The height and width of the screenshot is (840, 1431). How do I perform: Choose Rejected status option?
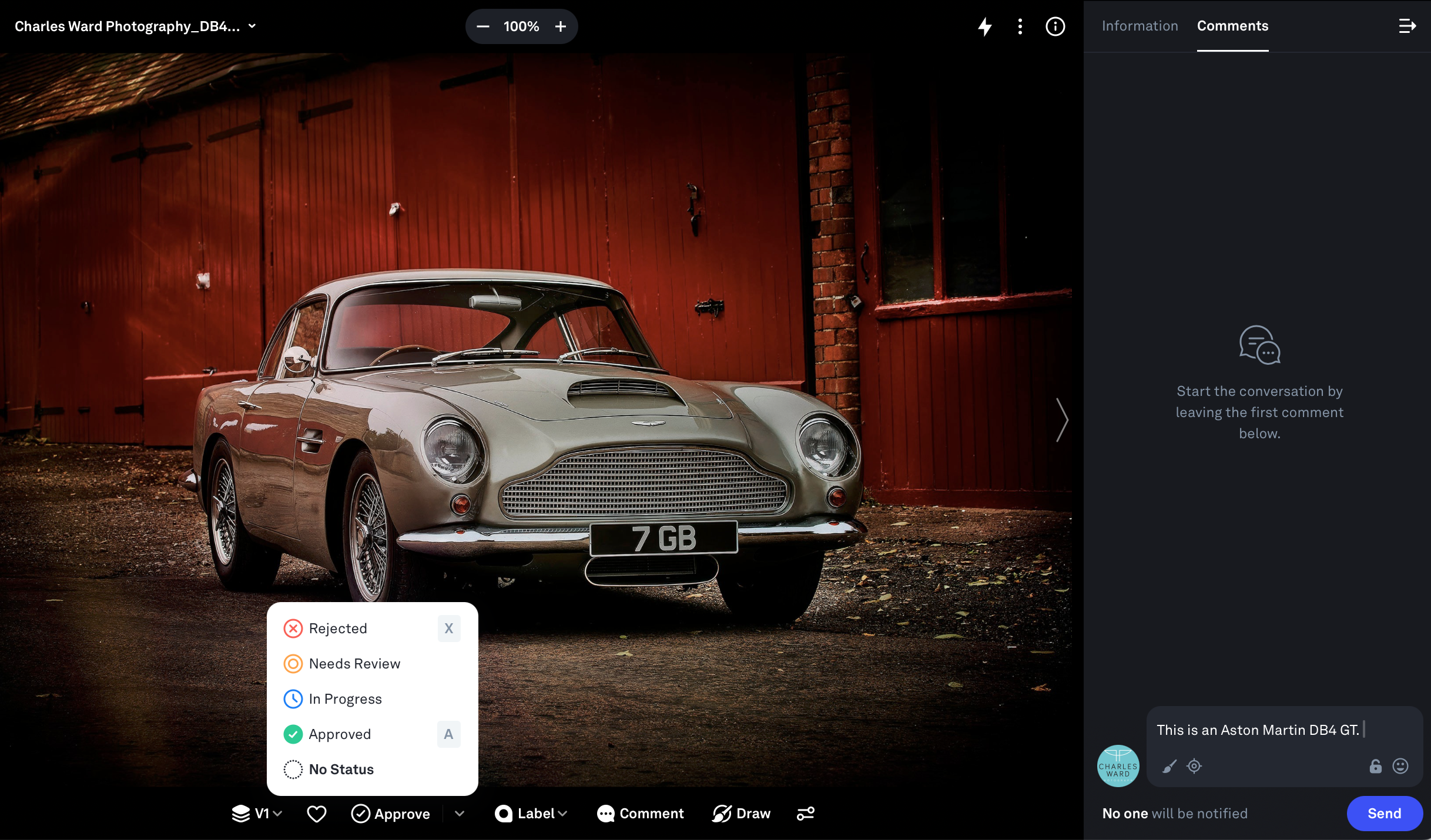373,629
